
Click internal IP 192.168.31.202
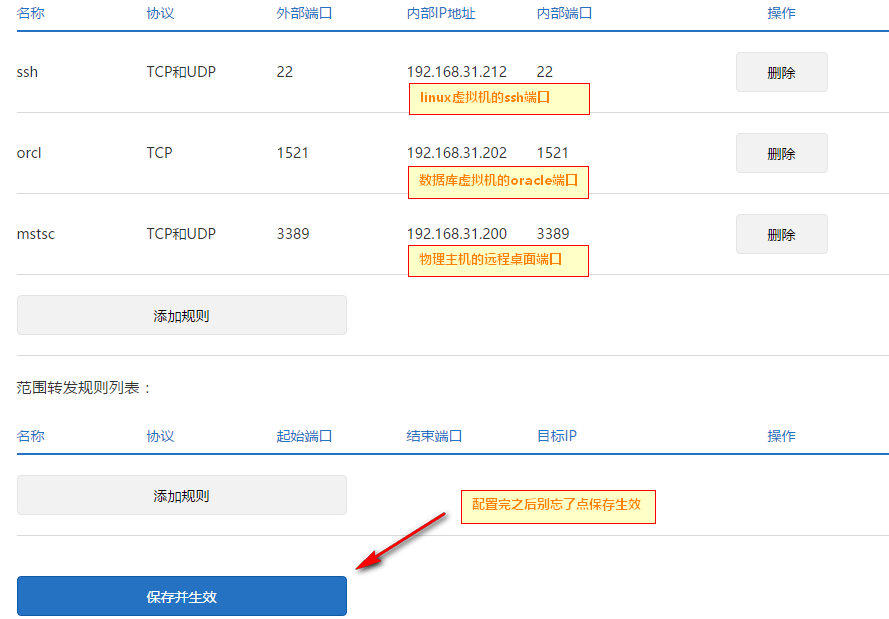point(456,153)
